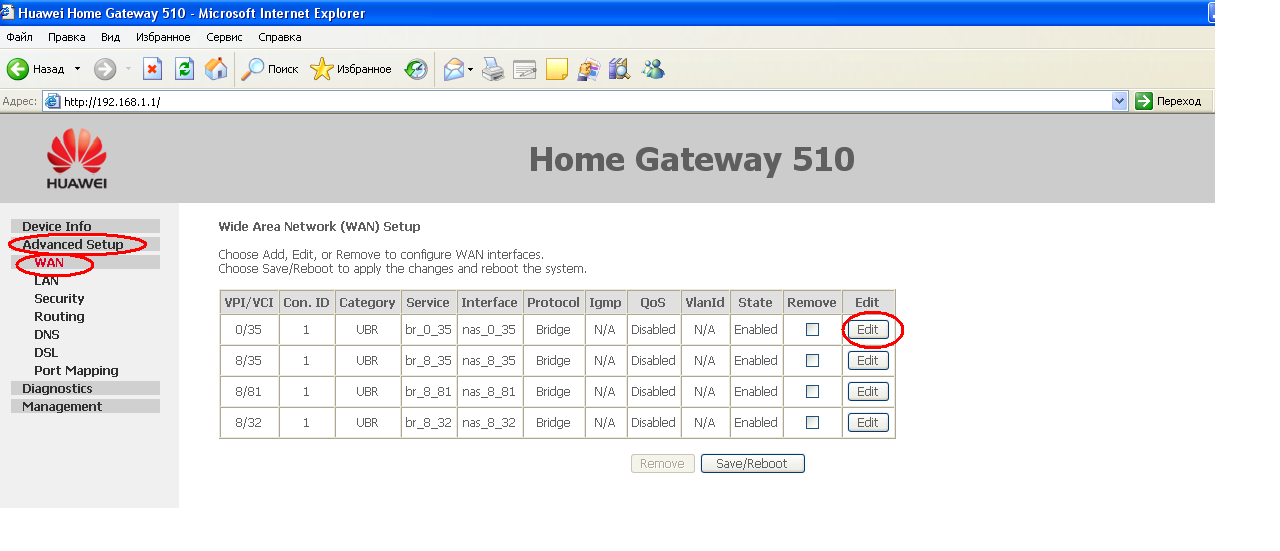Check the Remove box for 8/35 row

pos(812,360)
